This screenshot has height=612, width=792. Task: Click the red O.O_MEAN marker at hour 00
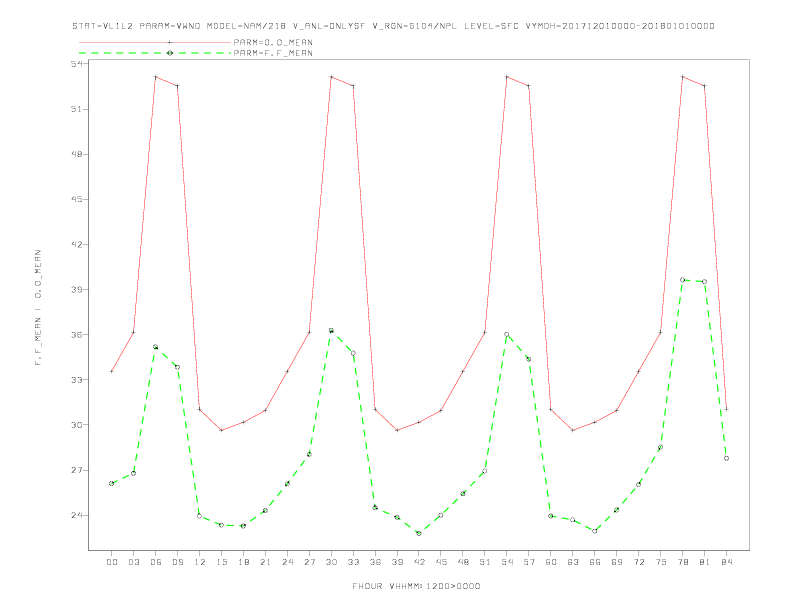112,372
